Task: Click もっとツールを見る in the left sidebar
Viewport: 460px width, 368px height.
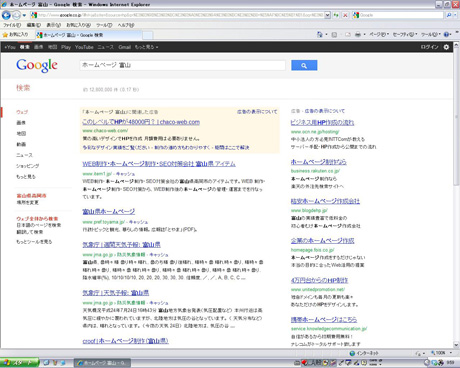Action: pyautogui.click(x=34, y=242)
